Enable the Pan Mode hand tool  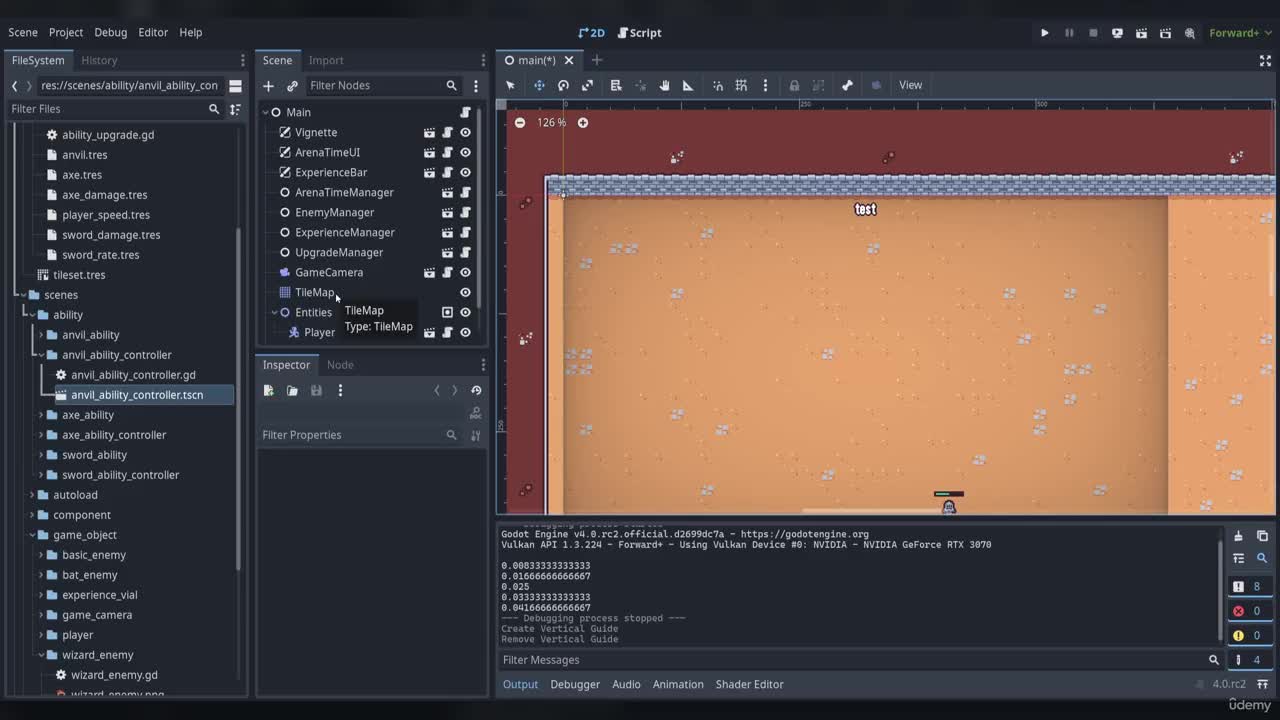pos(664,85)
